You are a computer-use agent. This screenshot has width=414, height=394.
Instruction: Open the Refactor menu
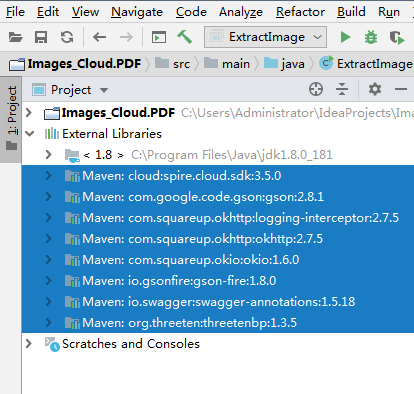[300, 12]
